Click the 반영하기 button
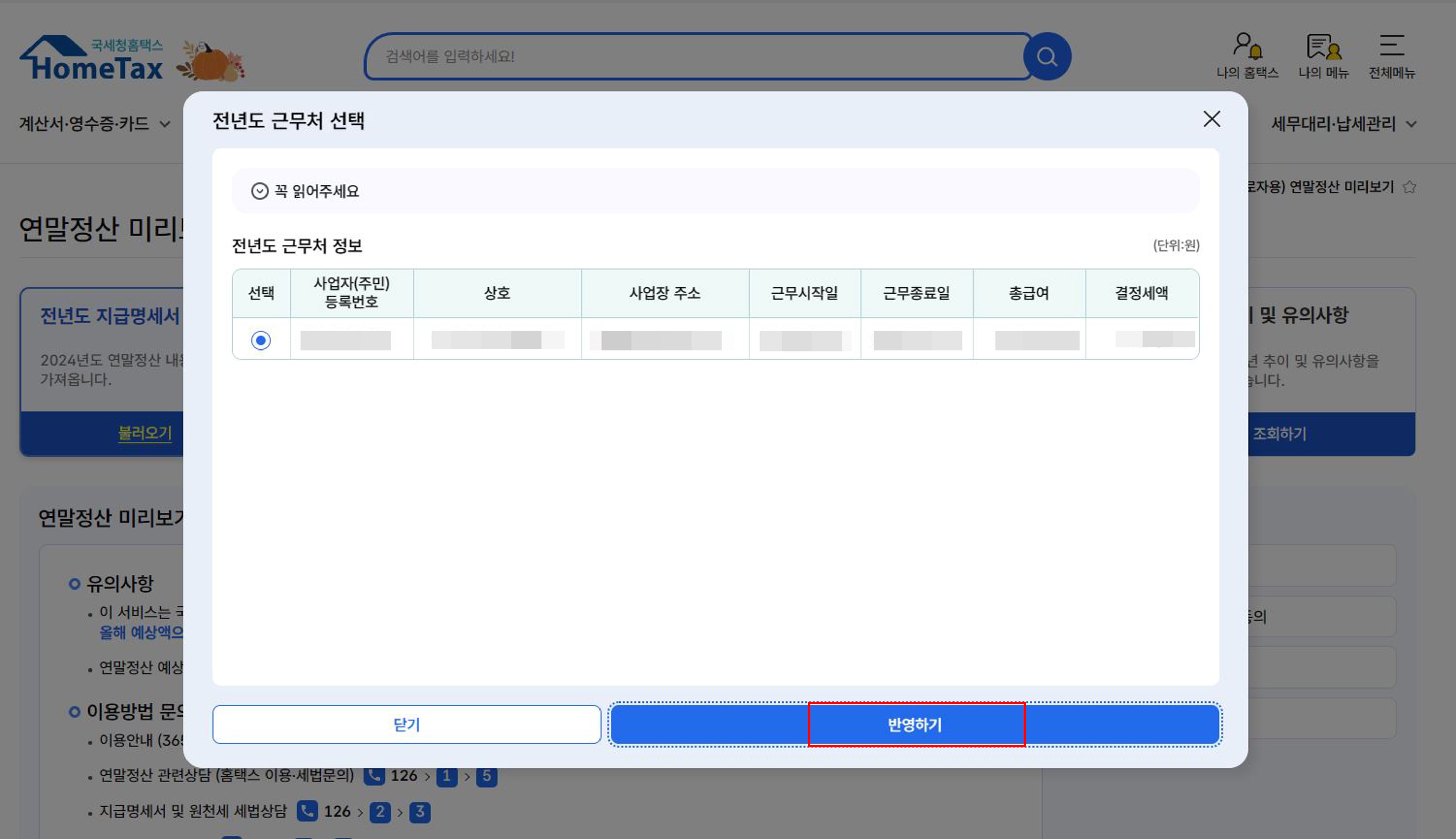This screenshot has width=1456, height=839. point(915,724)
